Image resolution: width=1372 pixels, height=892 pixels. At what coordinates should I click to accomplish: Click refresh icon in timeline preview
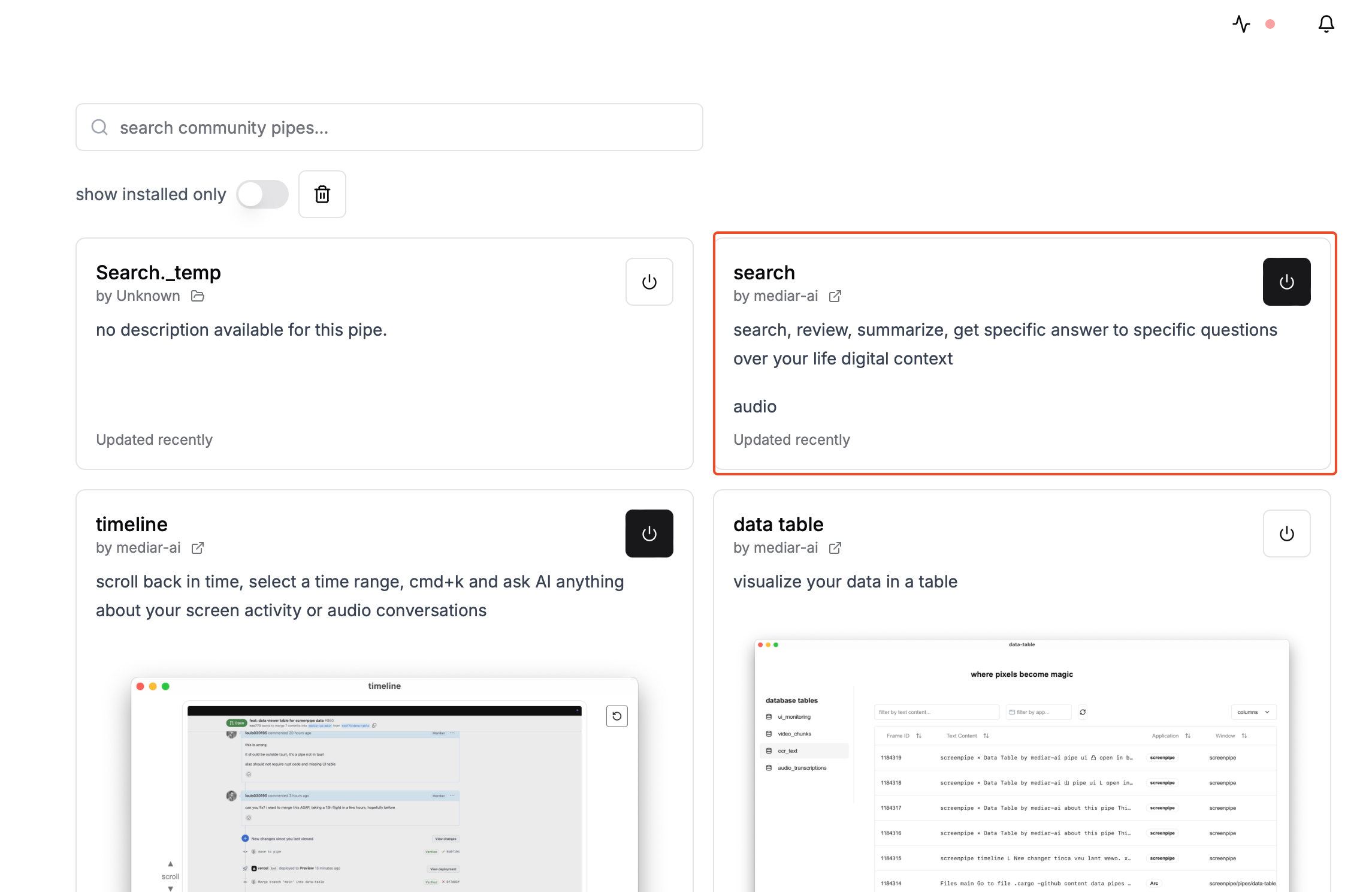pyautogui.click(x=617, y=716)
